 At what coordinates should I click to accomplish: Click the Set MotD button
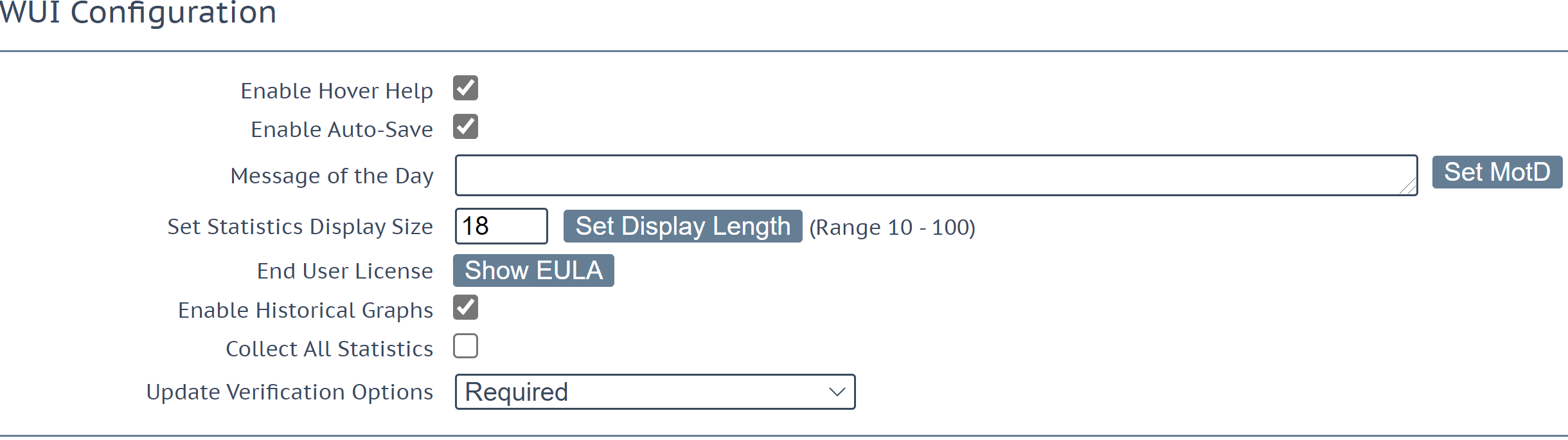tap(1497, 172)
